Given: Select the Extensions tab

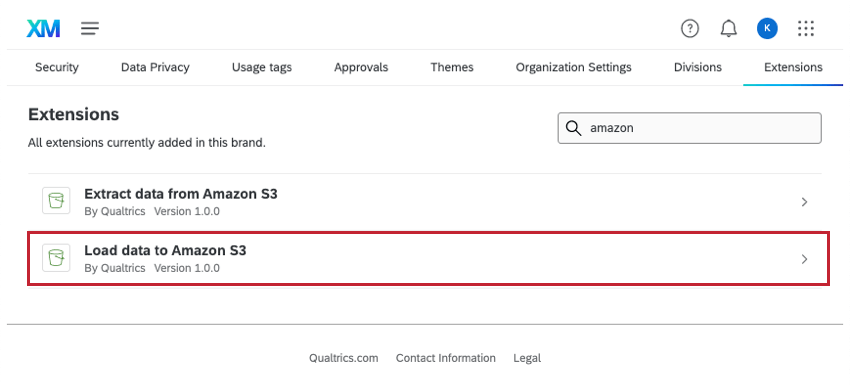Looking at the screenshot, I should [x=793, y=67].
